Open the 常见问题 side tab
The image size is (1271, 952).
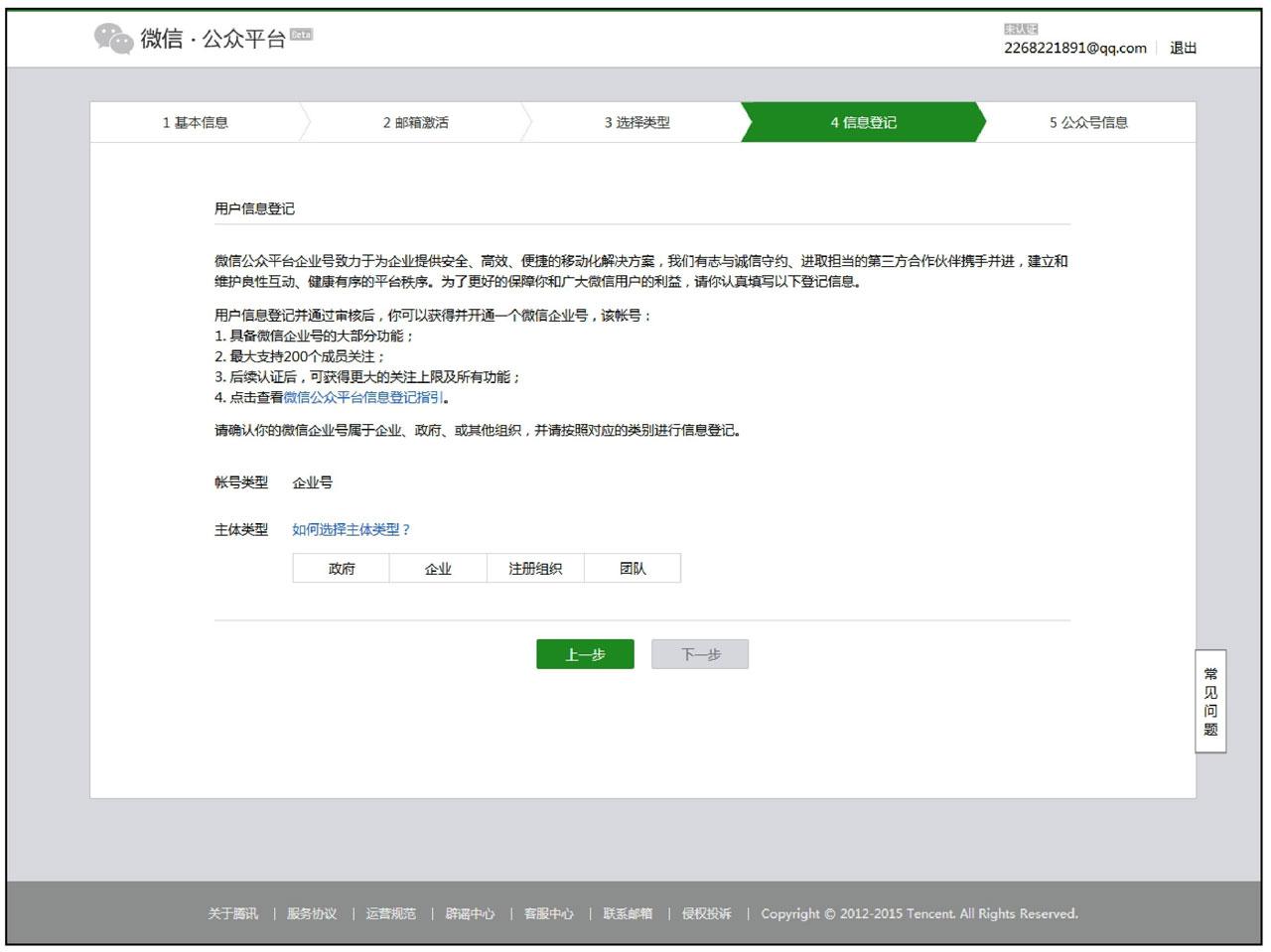tap(1210, 701)
